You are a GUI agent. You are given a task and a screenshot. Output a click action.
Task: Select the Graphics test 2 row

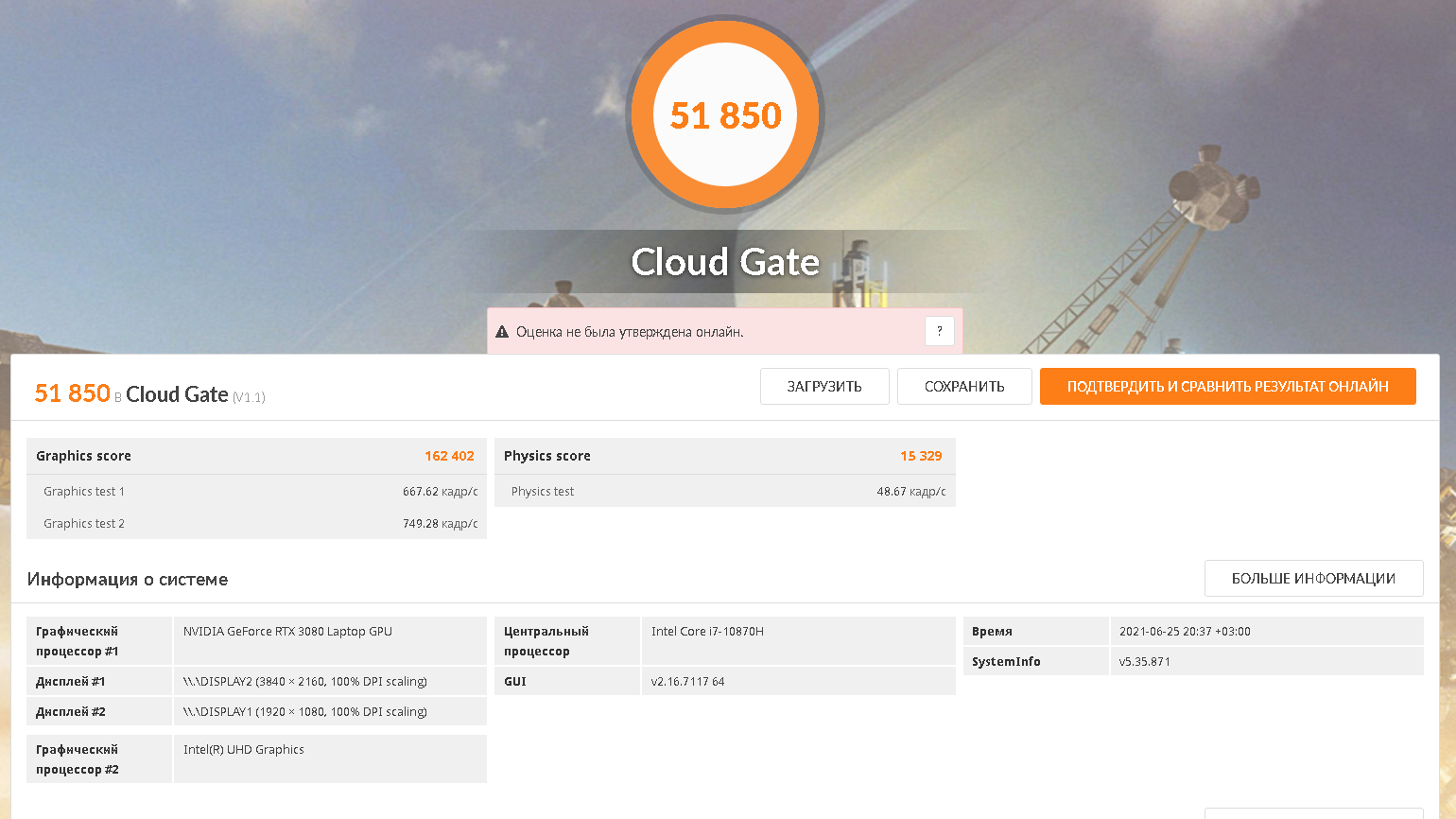click(256, 523)
